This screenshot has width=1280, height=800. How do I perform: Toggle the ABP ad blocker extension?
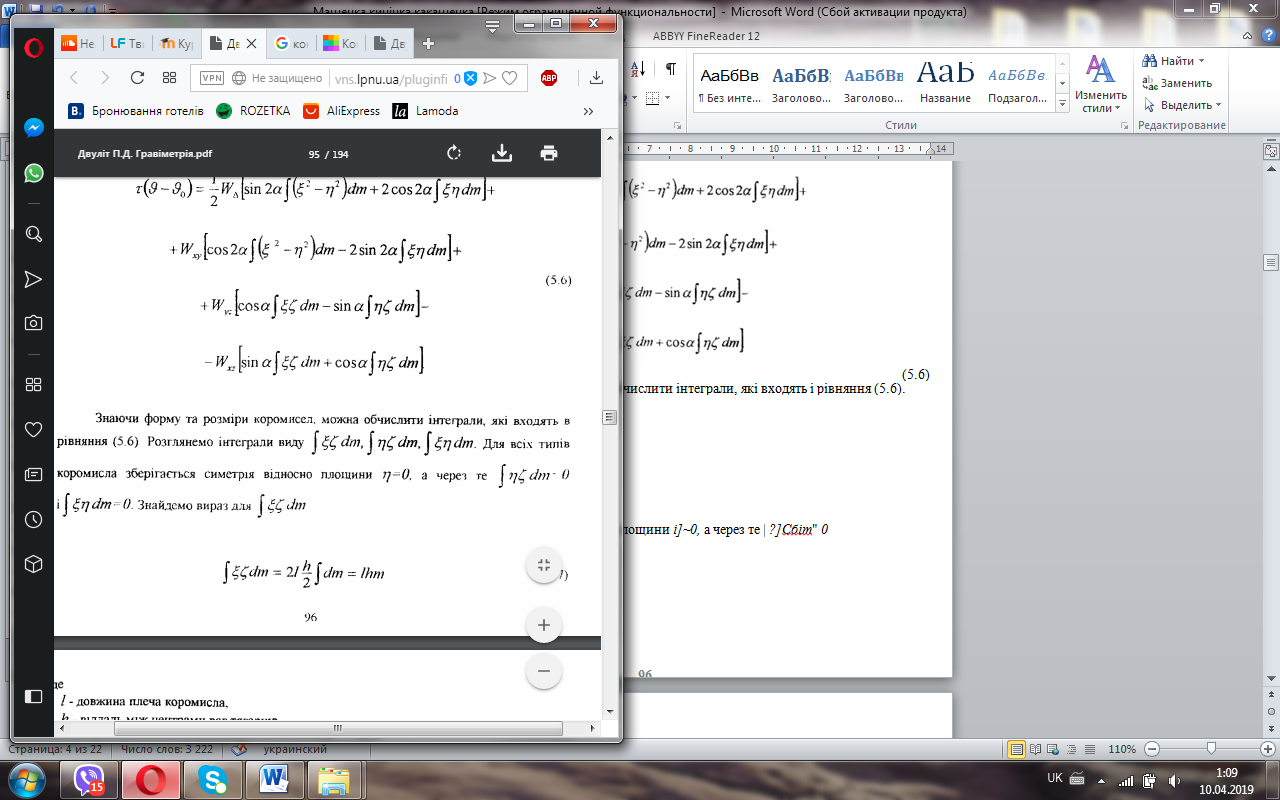pyautogui.click(x=549, y=78)
